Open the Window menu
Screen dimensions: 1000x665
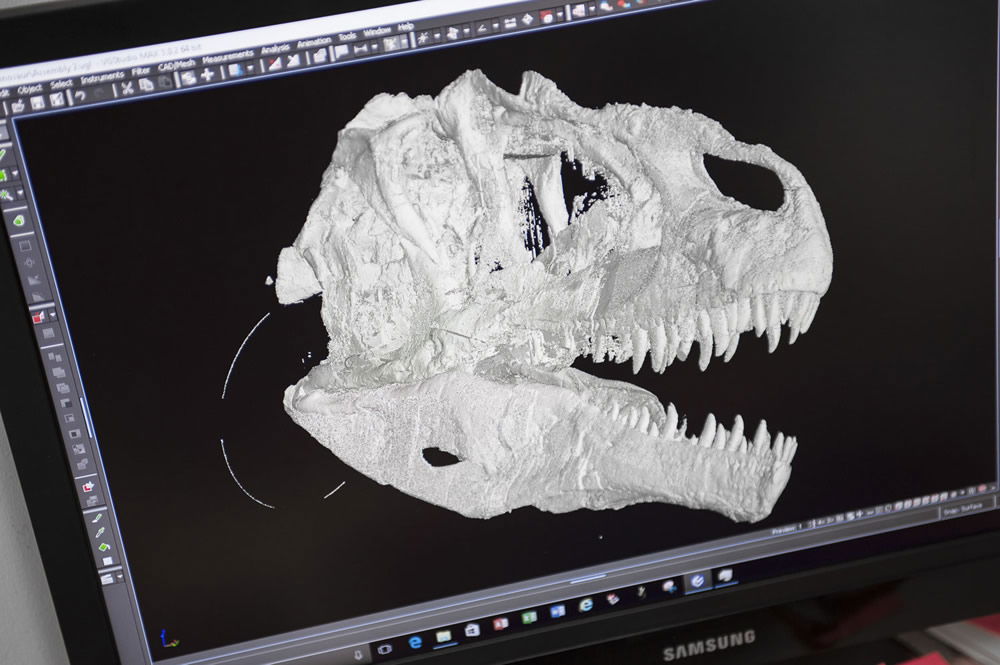pos(376,32)
